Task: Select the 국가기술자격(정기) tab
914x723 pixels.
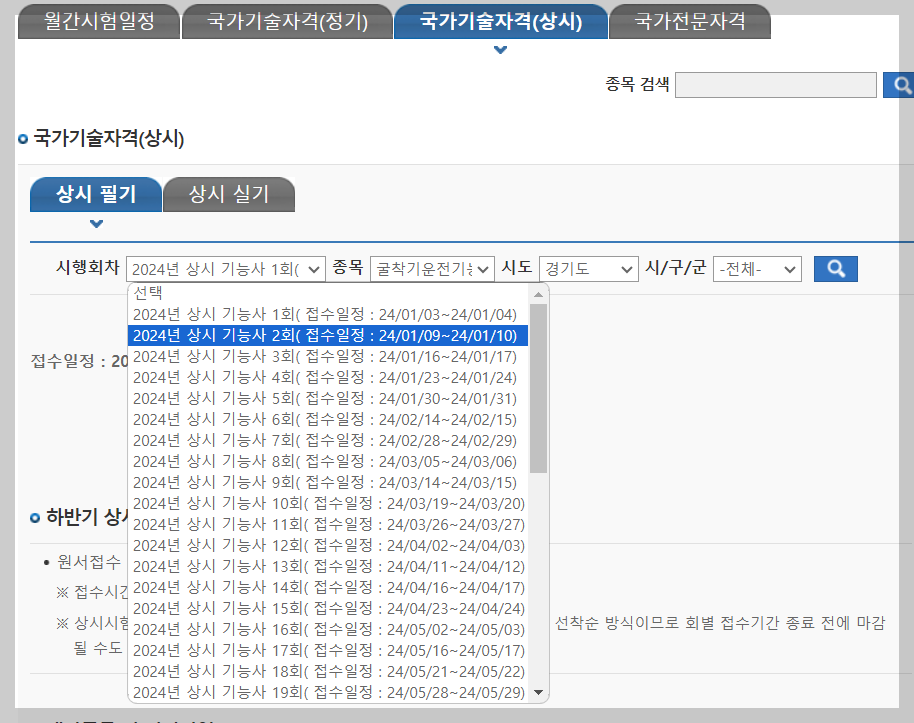Action: pos(287,18)
